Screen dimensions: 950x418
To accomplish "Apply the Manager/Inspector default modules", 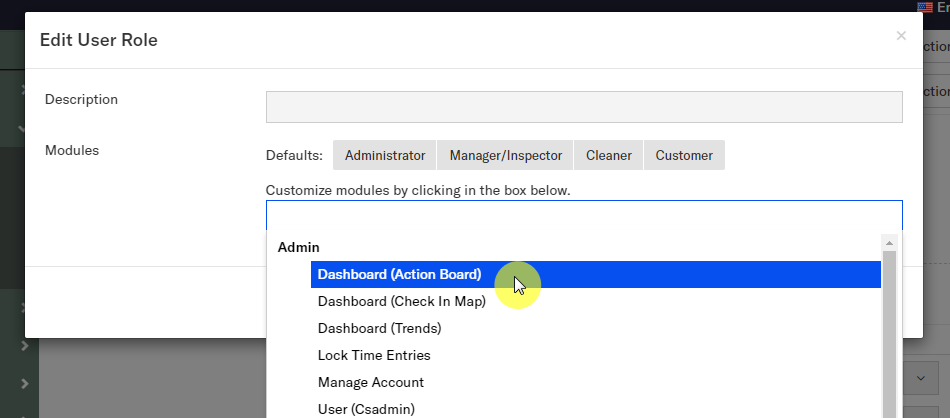I will pyautogui.click(x=505, y=155).
